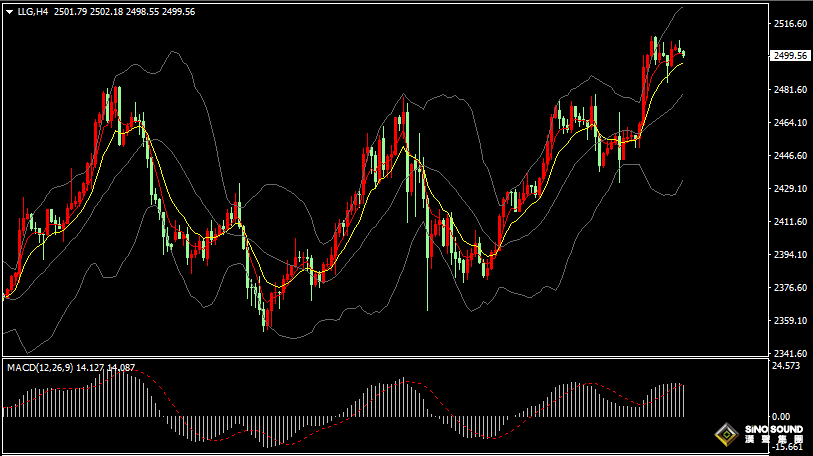Click the 2429.10 price axis label
This screenshot has height=456, width=813.
coord(791,189)
